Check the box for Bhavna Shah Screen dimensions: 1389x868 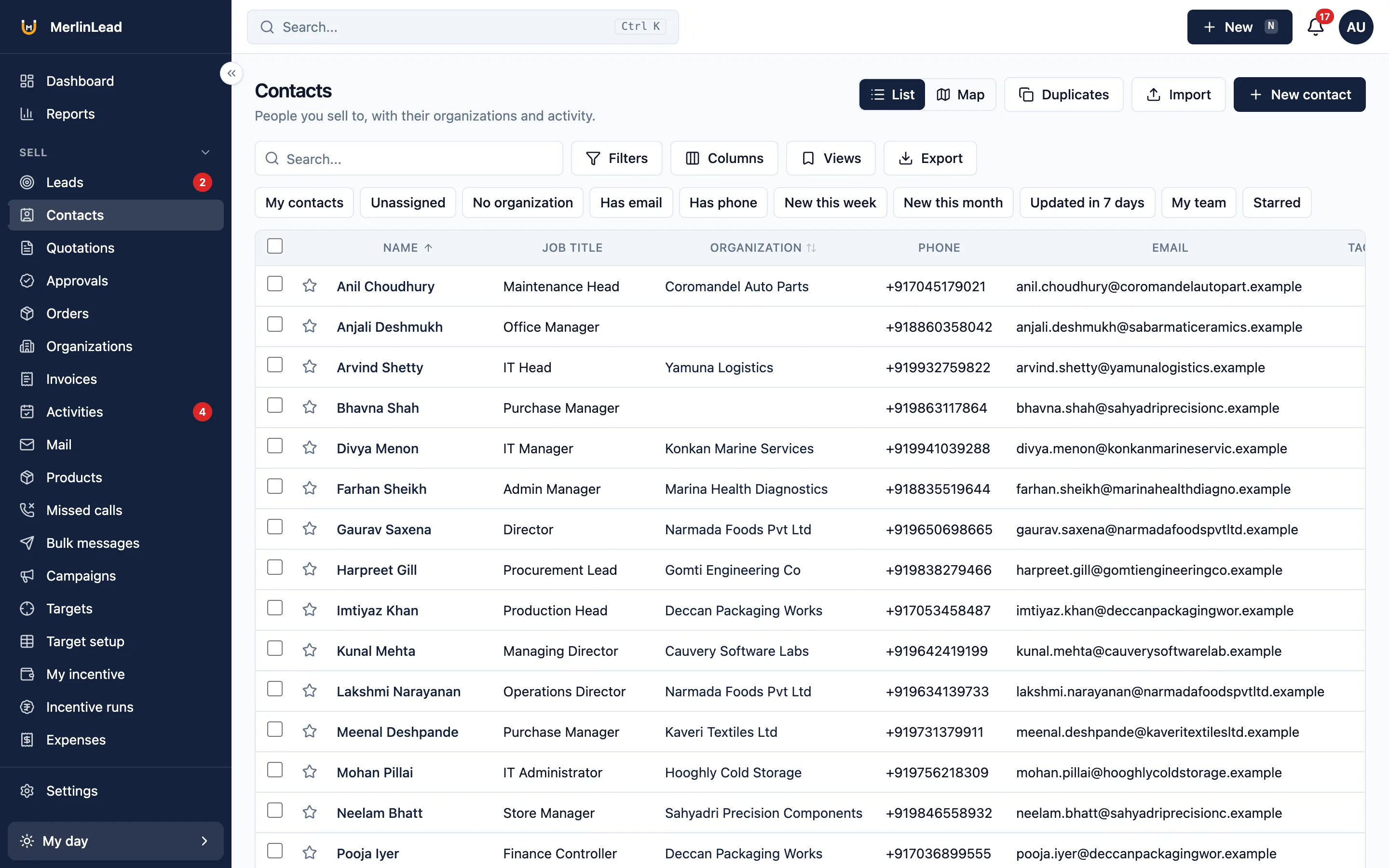275,405
